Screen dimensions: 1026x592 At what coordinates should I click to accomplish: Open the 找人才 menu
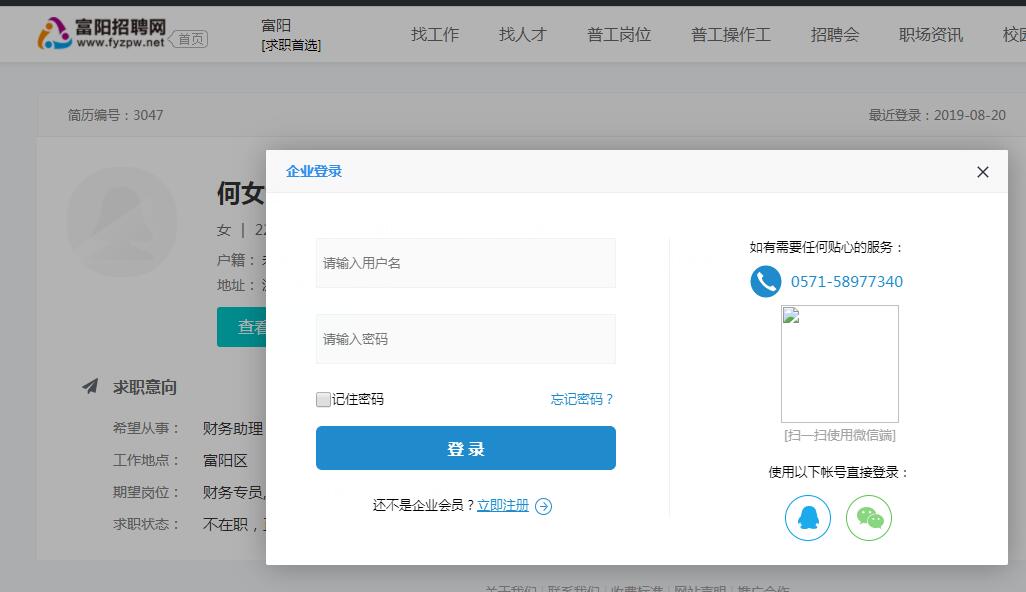tap(522, 34)
